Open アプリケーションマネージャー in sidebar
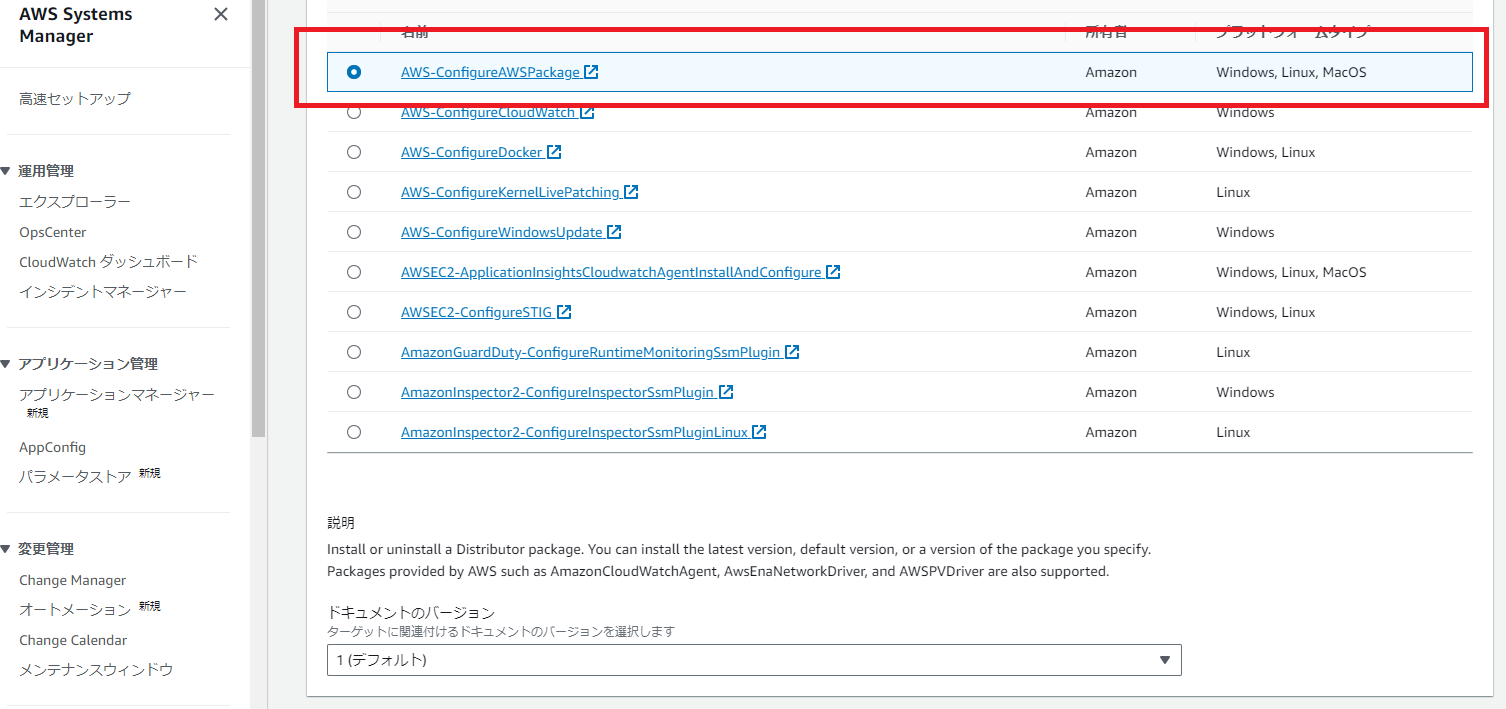Screen dimensions: 1506x709 click(x=117, y=395)
